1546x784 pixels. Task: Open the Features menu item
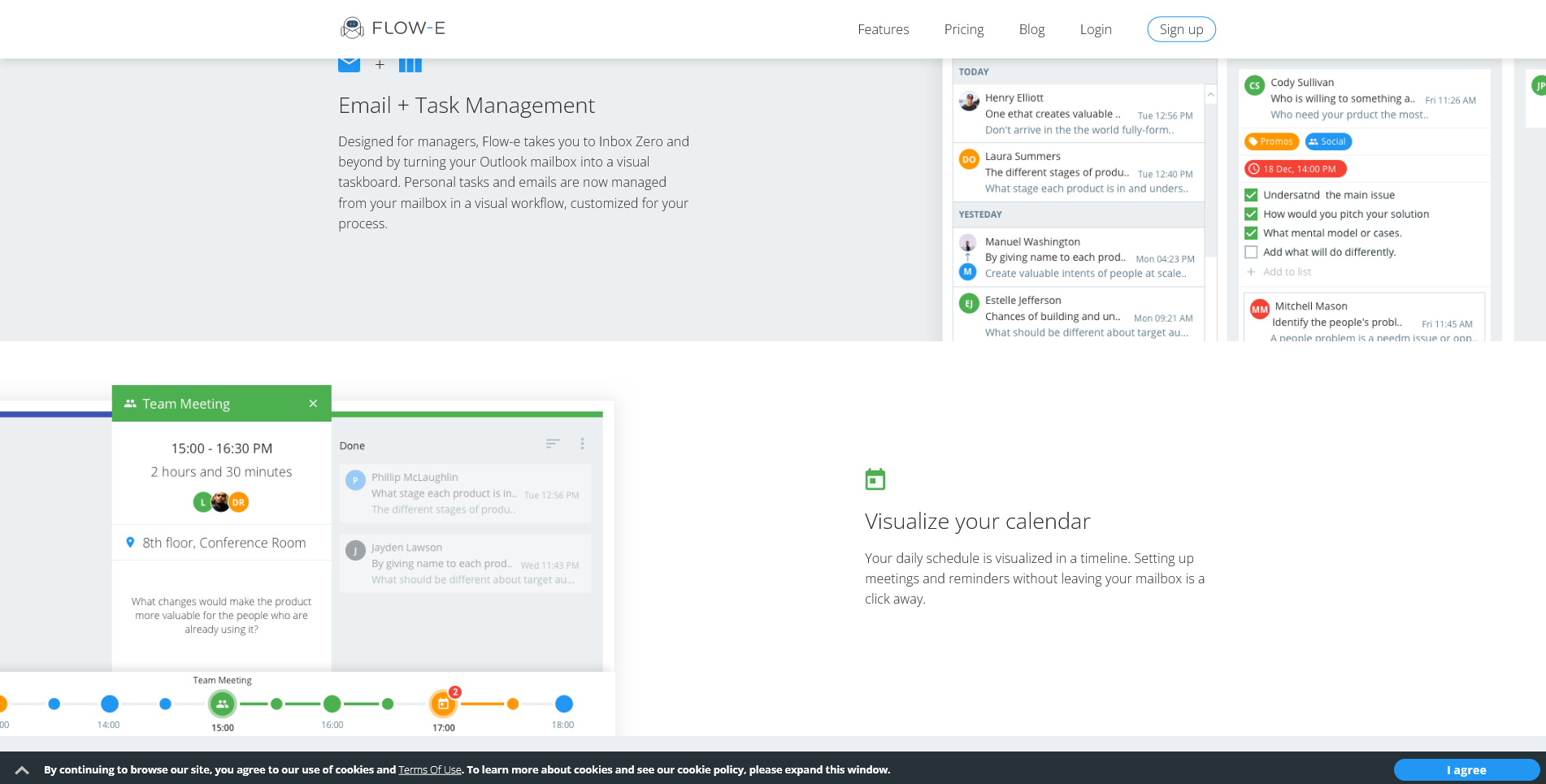click(x=883, y=29)
